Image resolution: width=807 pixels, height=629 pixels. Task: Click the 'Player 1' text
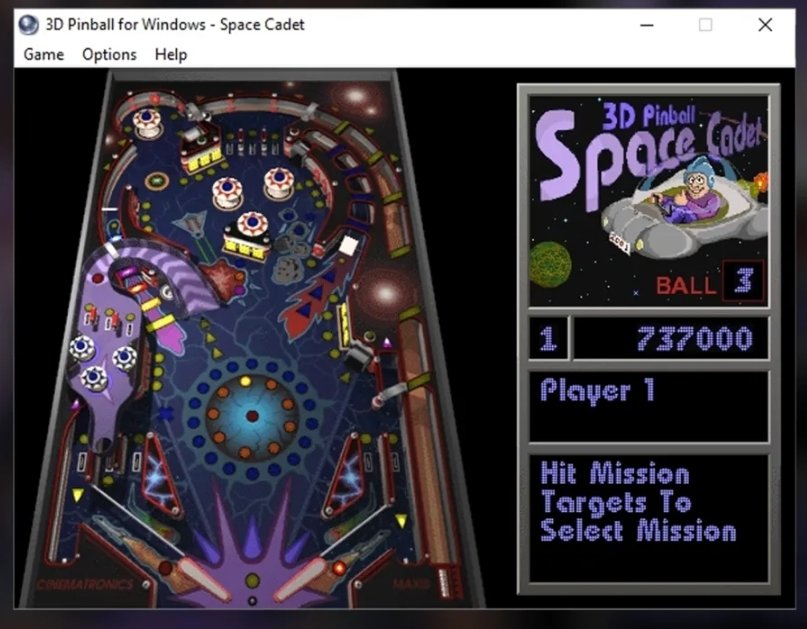pos(598,390)
